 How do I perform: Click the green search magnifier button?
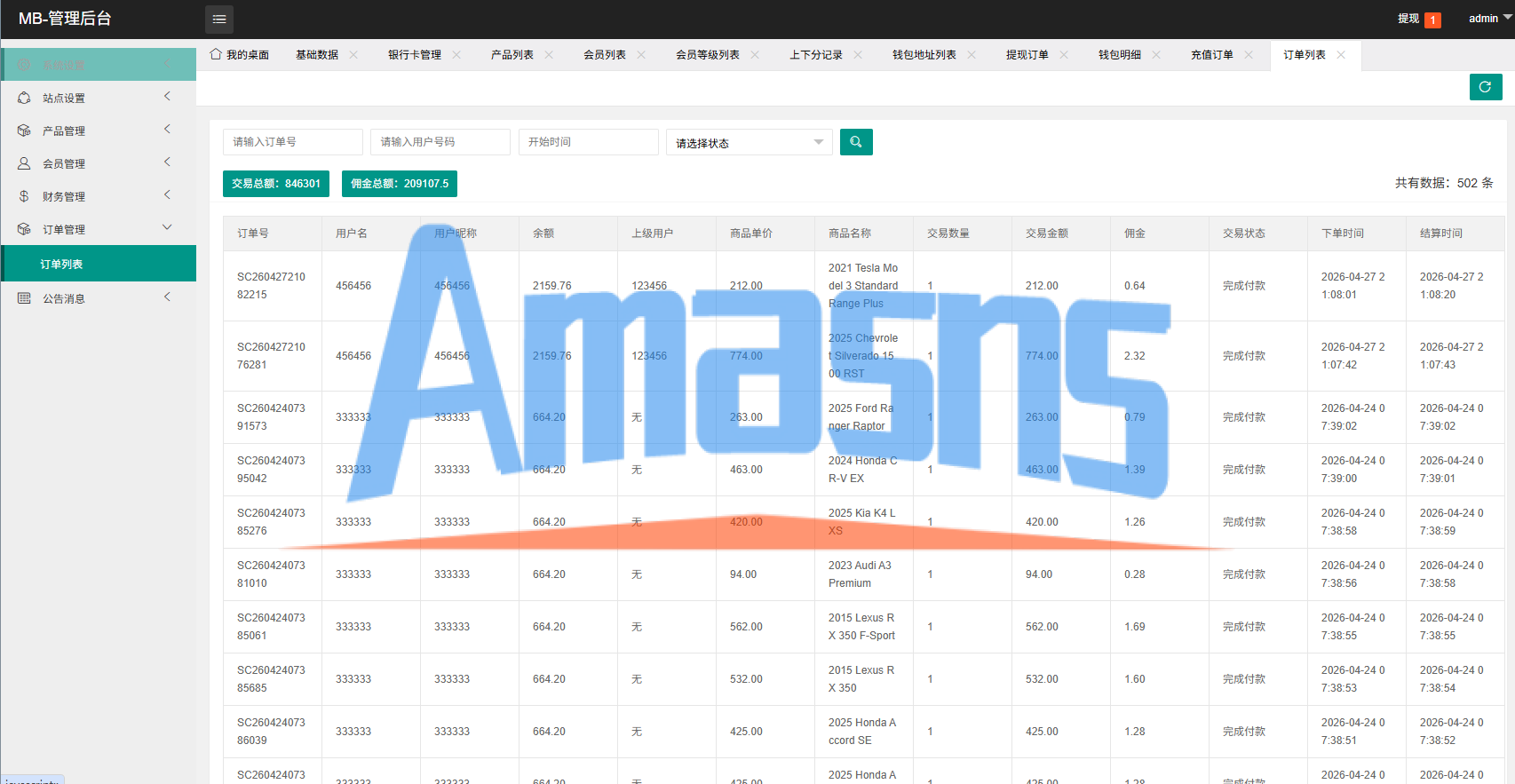pyautogui.click(x=856, y=142)
